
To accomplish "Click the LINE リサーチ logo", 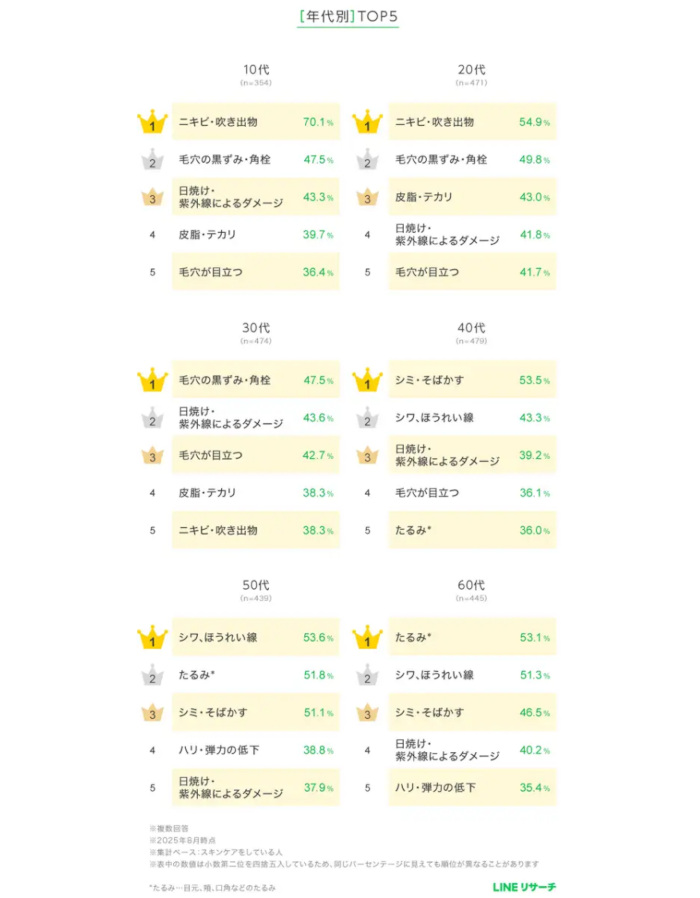I will [524, 886].
